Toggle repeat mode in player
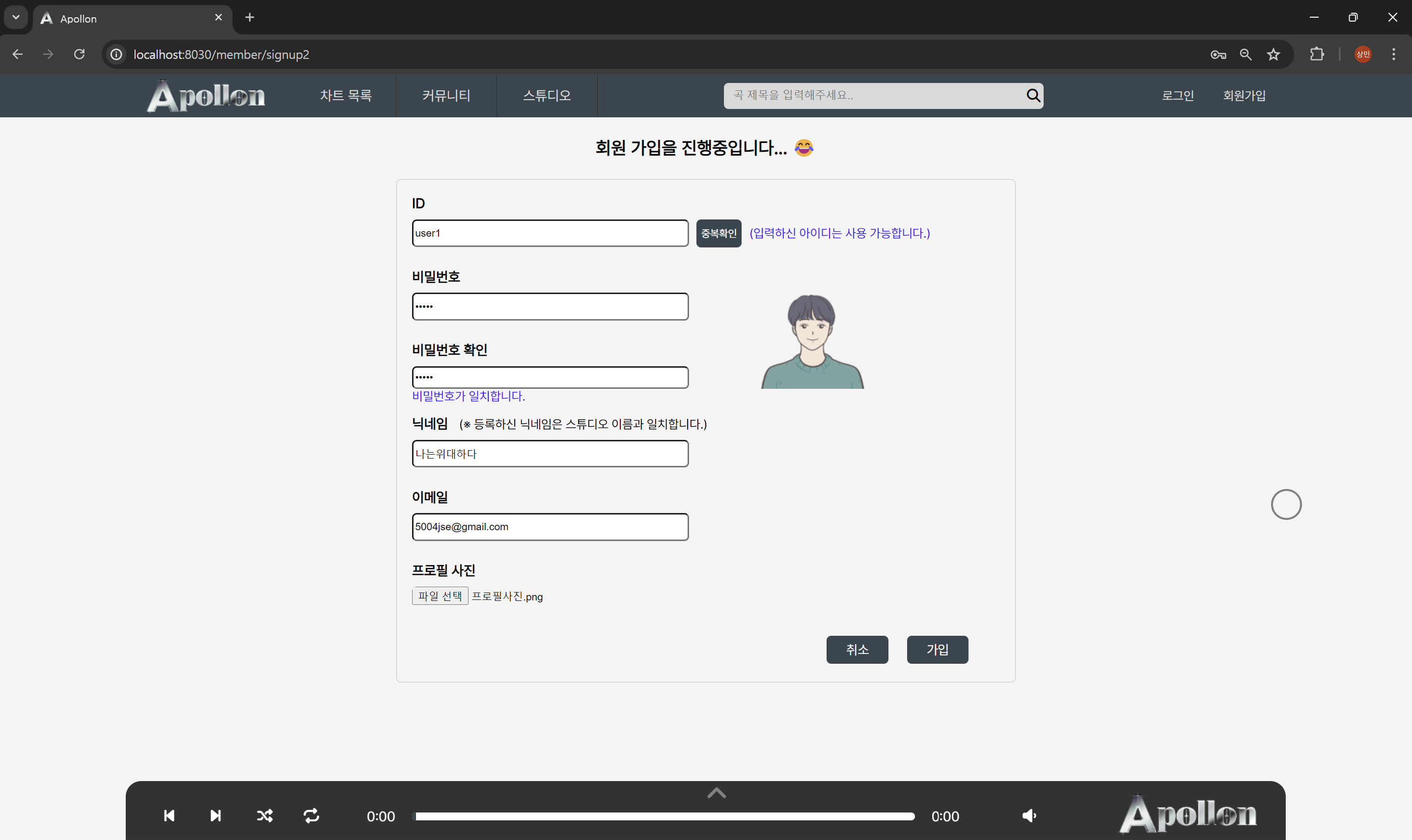 pos(311,815)
